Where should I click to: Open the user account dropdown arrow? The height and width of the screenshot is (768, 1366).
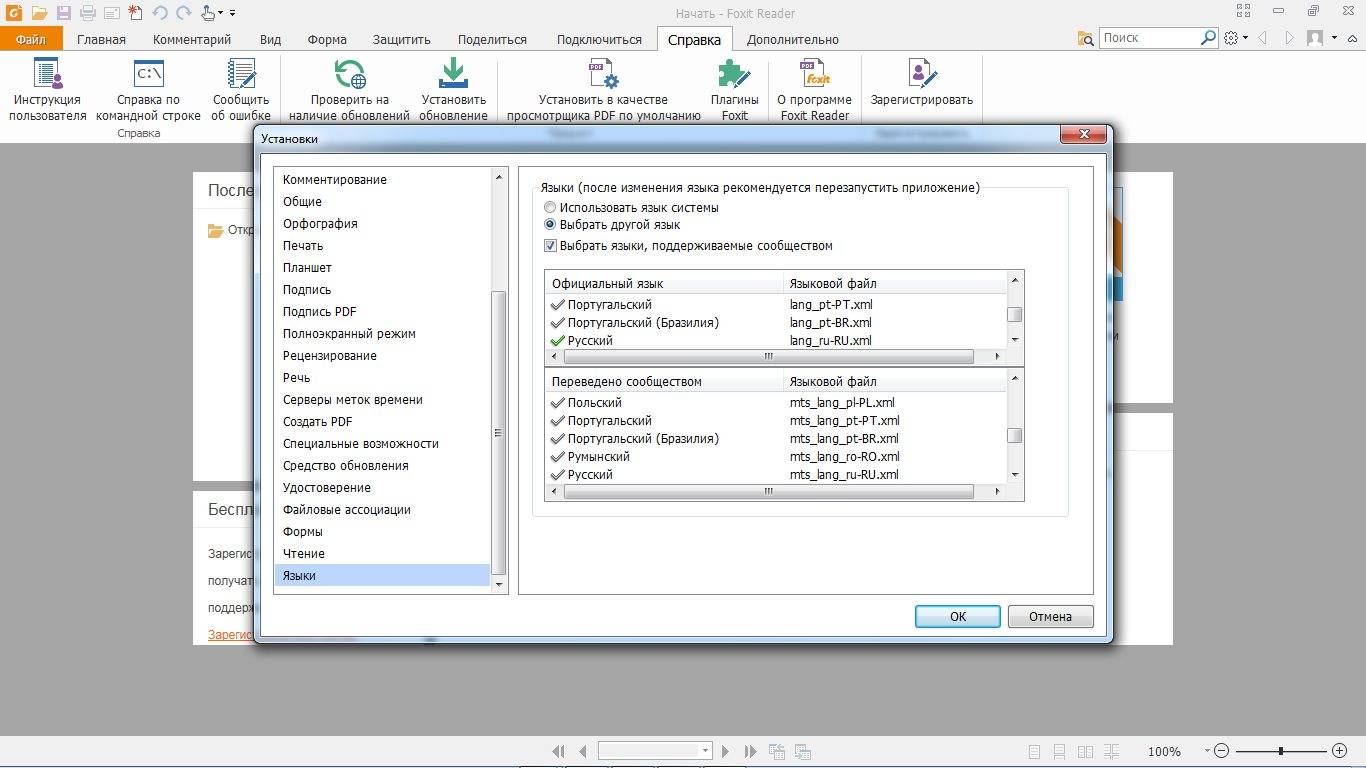(1334, 38)
